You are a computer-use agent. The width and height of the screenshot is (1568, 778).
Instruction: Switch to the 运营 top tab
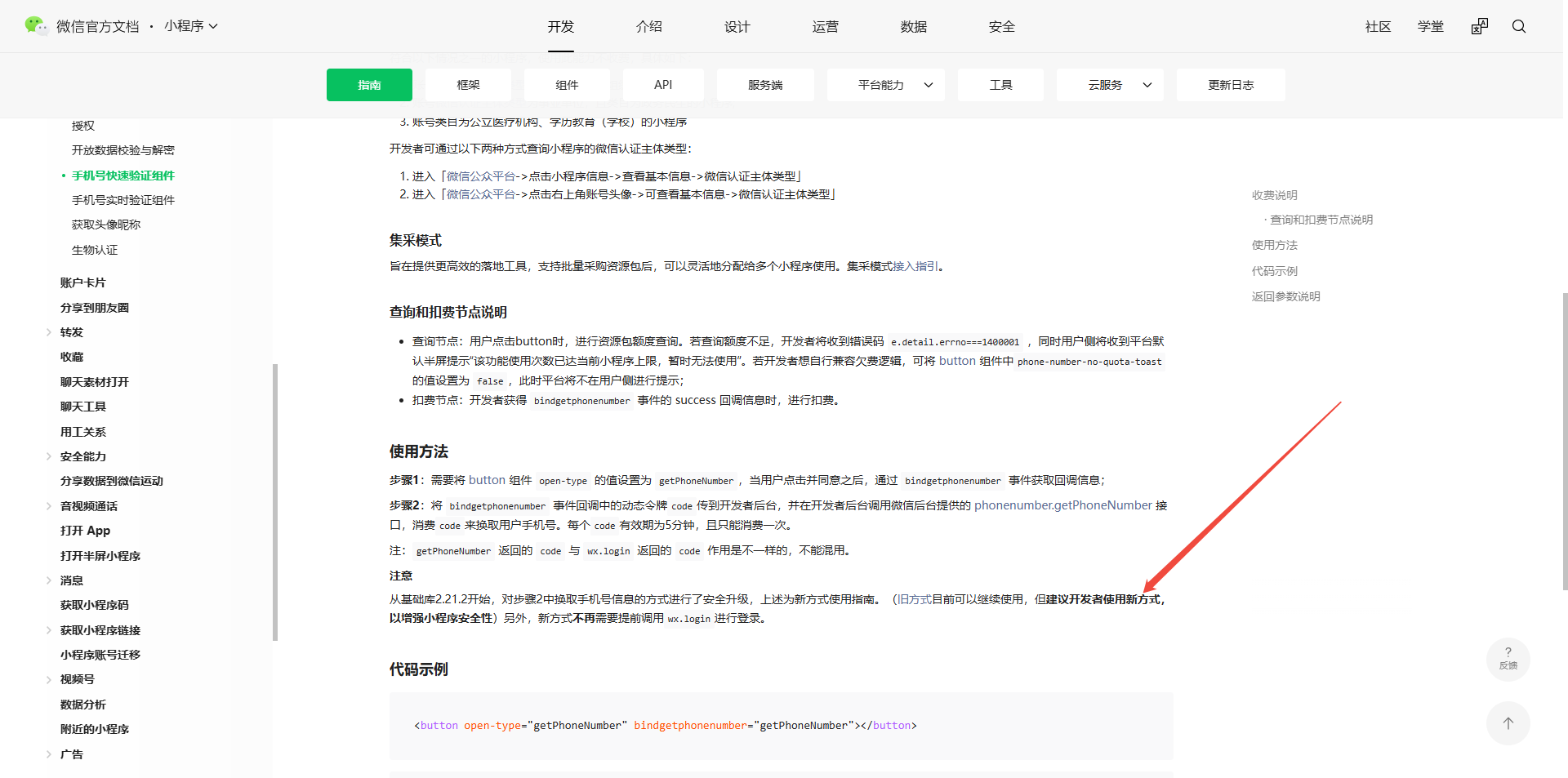click(x=826, y=26)
